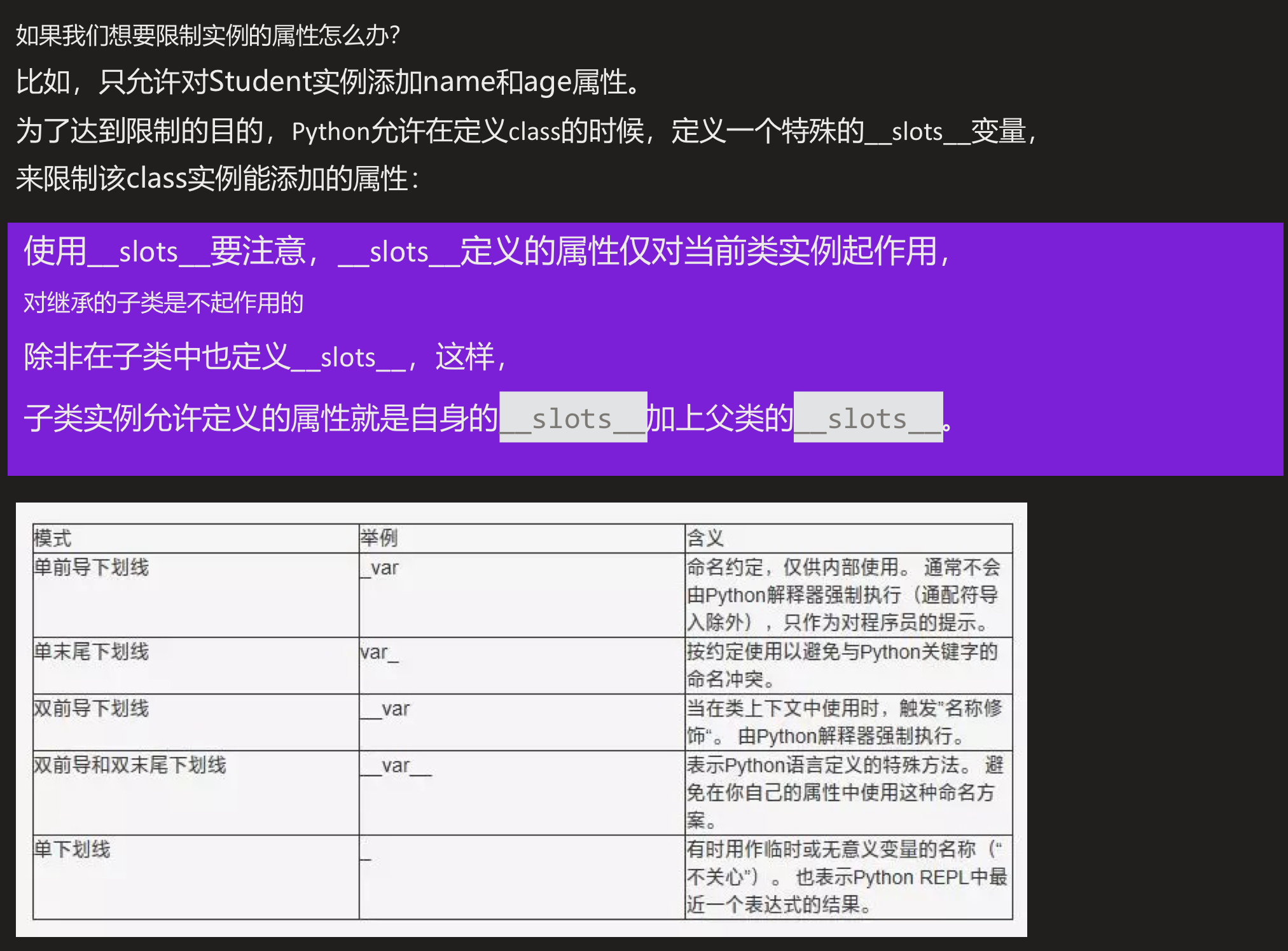Click the line starting 如果我们想要限制实例的属性
Screen dimensions: 1288x951
(x=207, y=35)
